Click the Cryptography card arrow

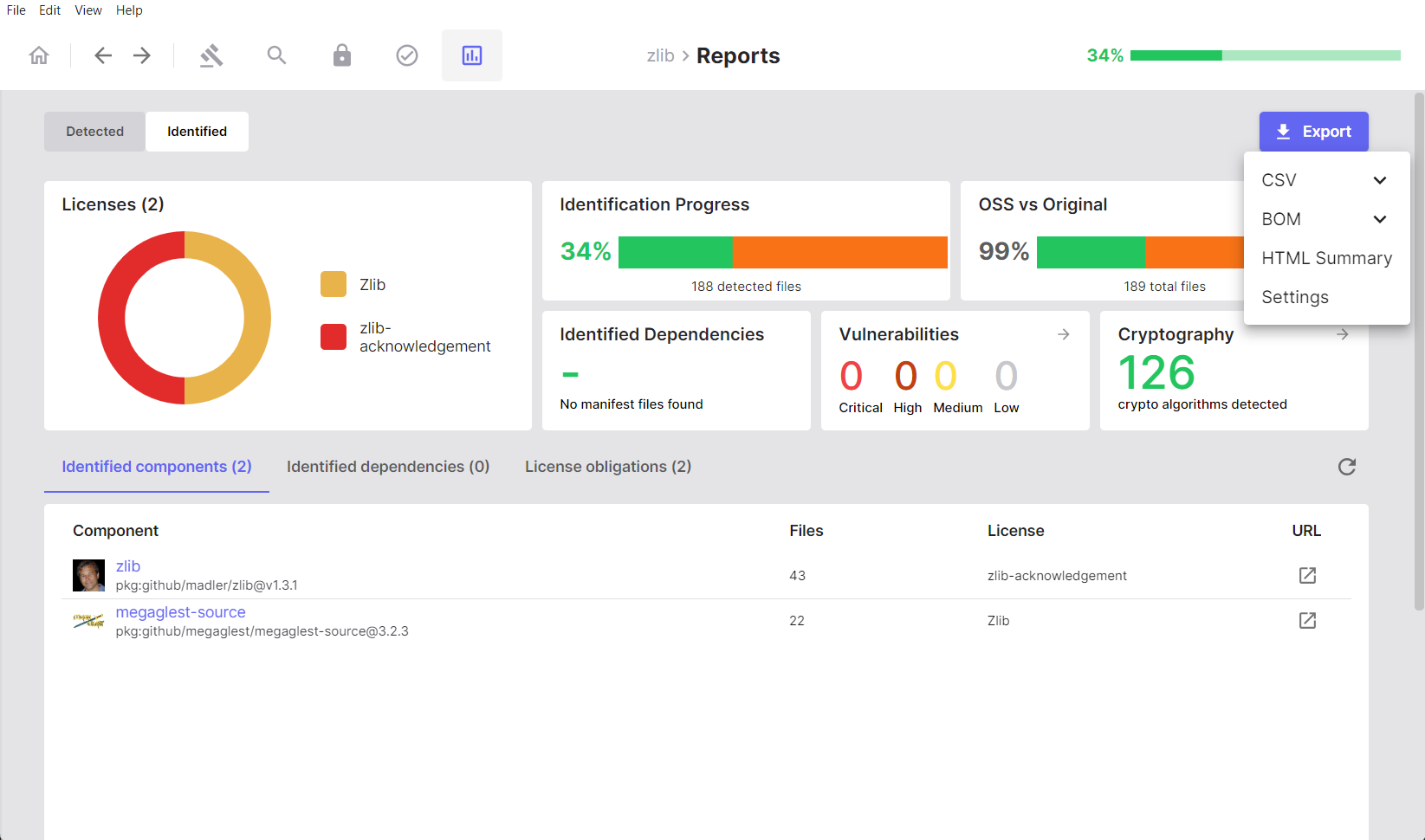tap(1343, 334)
